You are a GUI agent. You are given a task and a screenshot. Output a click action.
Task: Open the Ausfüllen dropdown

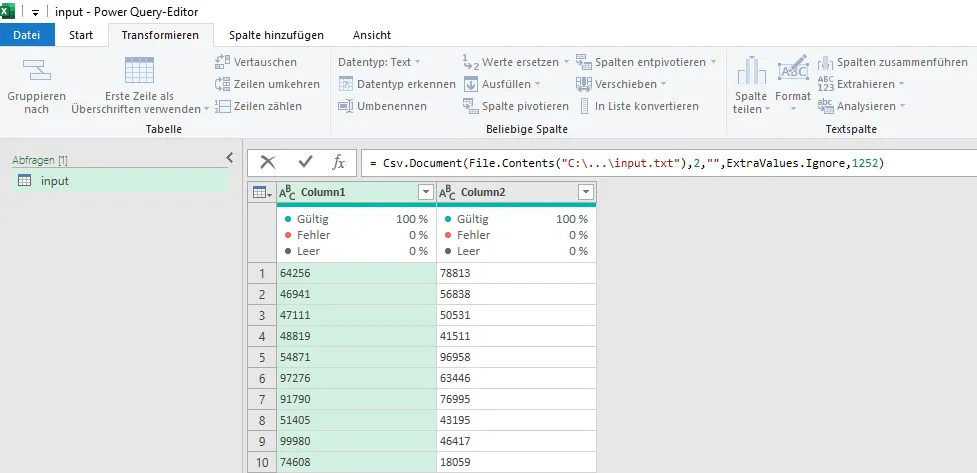(502, 84)
